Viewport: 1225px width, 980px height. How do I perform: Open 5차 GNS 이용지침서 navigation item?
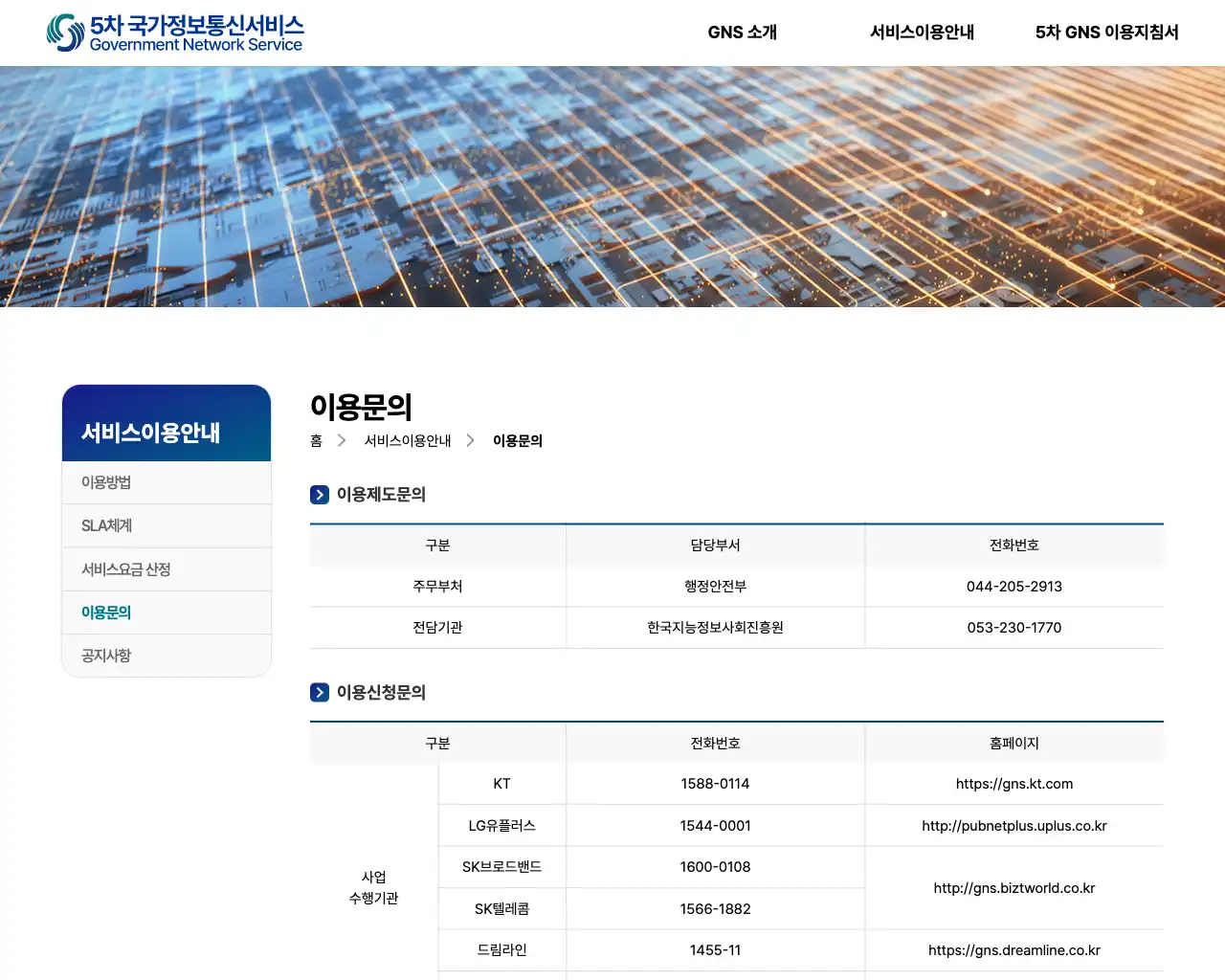(1106, 32)
